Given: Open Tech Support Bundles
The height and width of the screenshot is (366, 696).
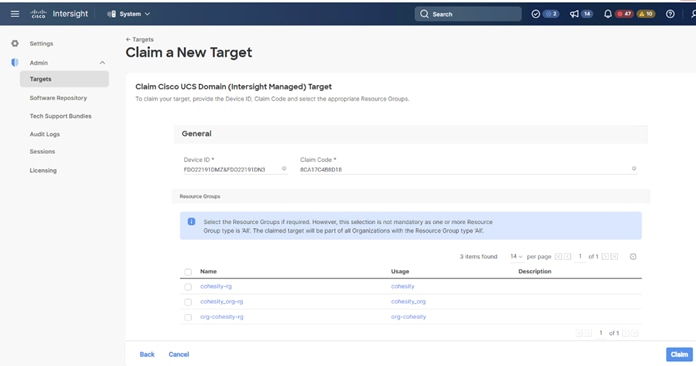Looking at the screenshot, I should pyautogui.click(x=60, y=116).
